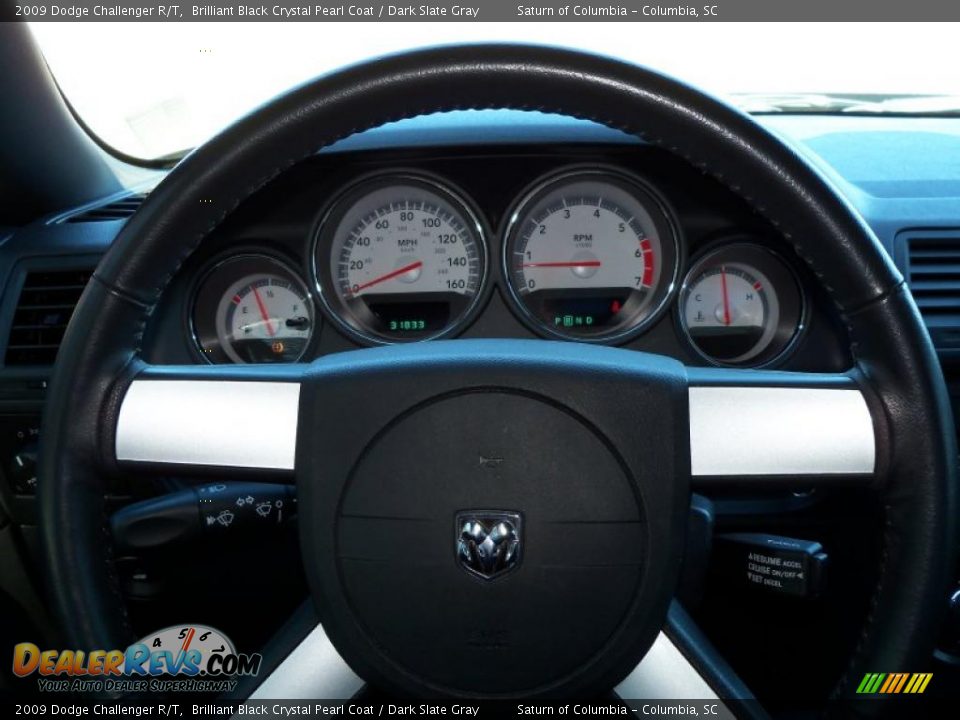This screenshot has height=720, width=960.
Task: Click the red indicator light in the tachometer display
Action: (617, 305)
